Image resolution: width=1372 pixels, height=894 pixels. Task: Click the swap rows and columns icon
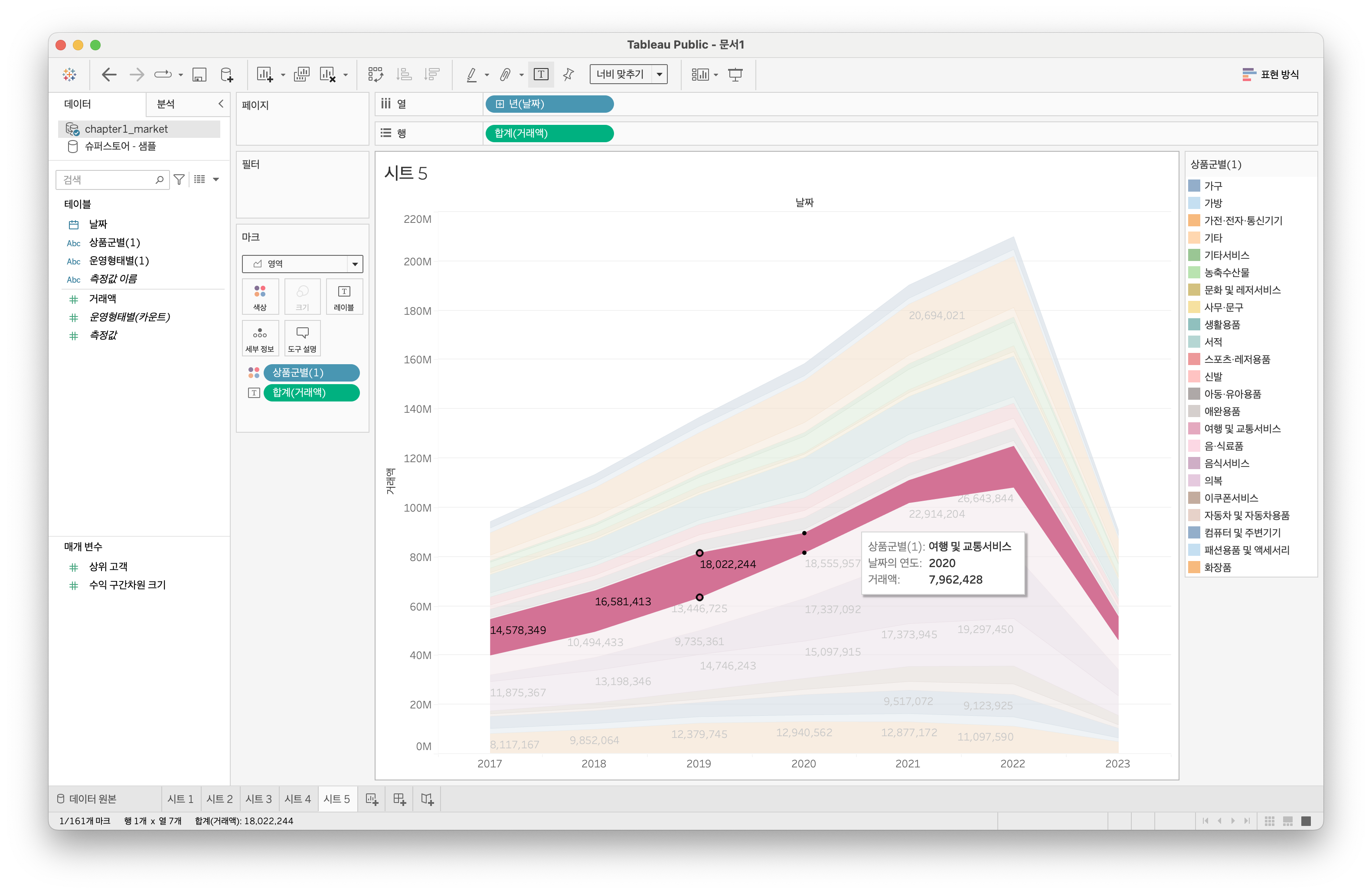pyautogui.click(x=375, y=75)
